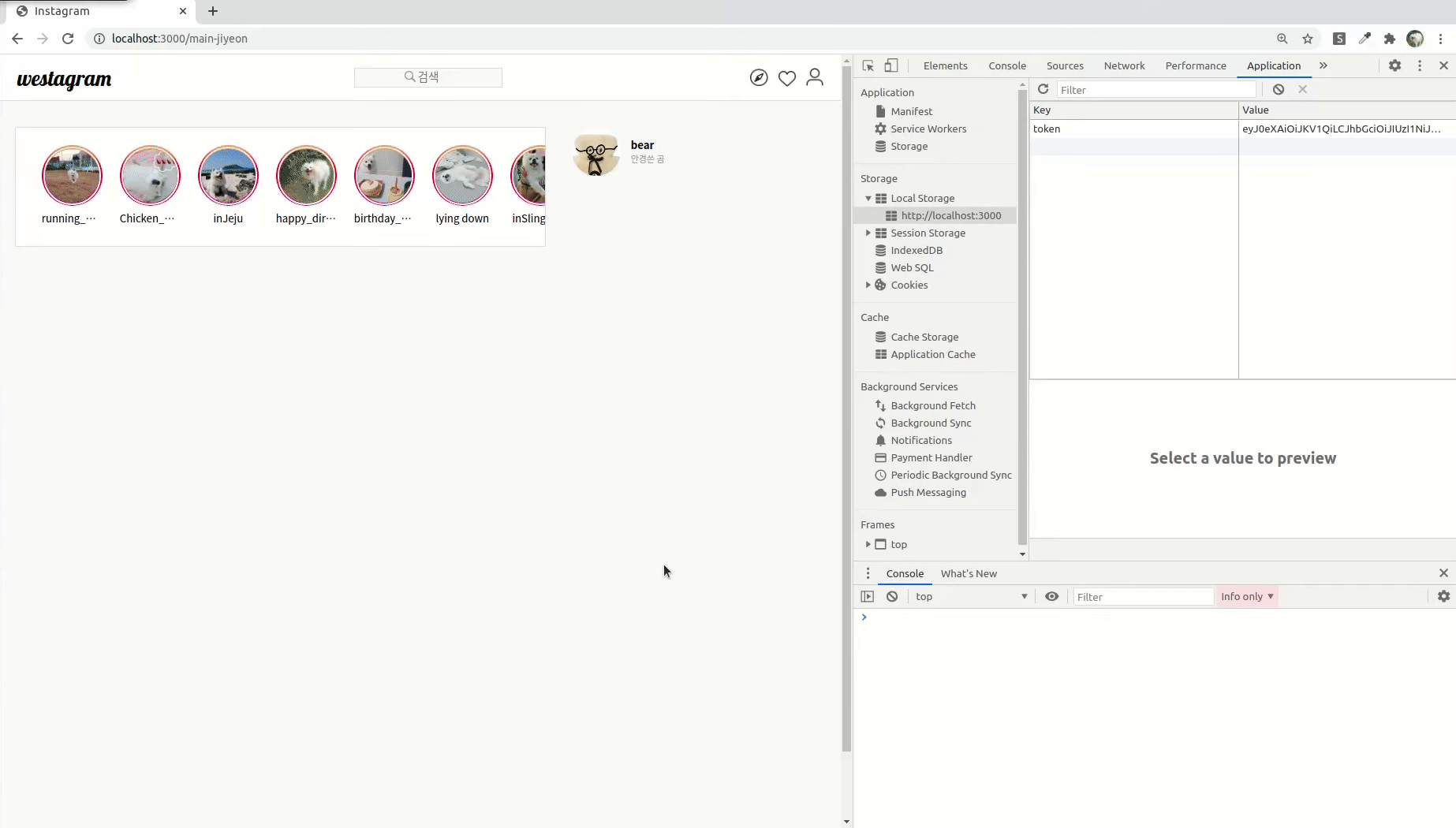Open the What's New drawer tab
The image size is (1456, 828).
[968, 573]
